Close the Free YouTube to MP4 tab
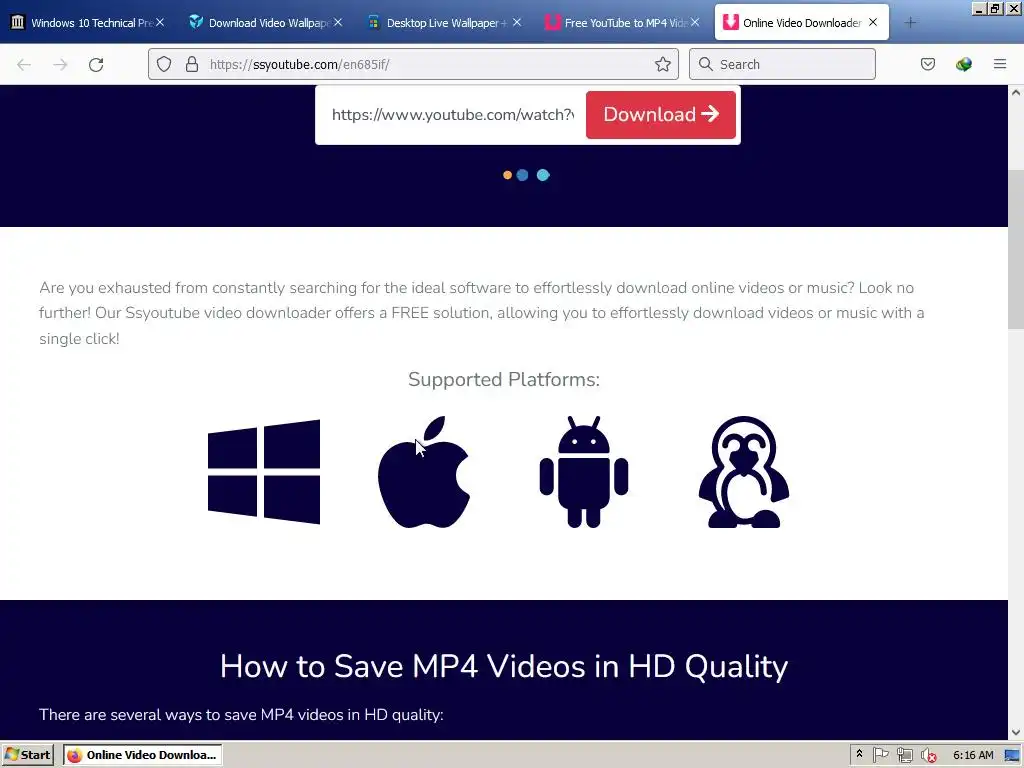The image size is (1024, 768). pos(695,22)
